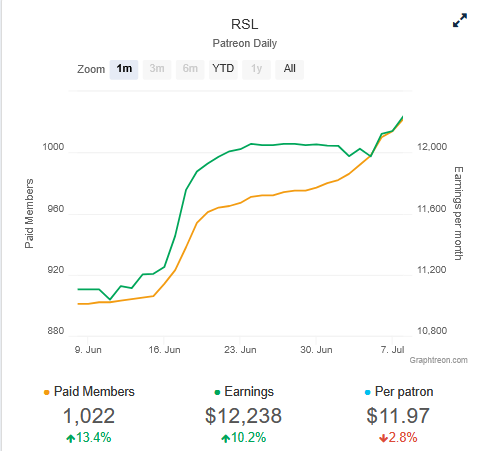This screenshot has height=451, width=480.
Task: Click the 13.4% paid members change
Action: click(x=94, y=438)
